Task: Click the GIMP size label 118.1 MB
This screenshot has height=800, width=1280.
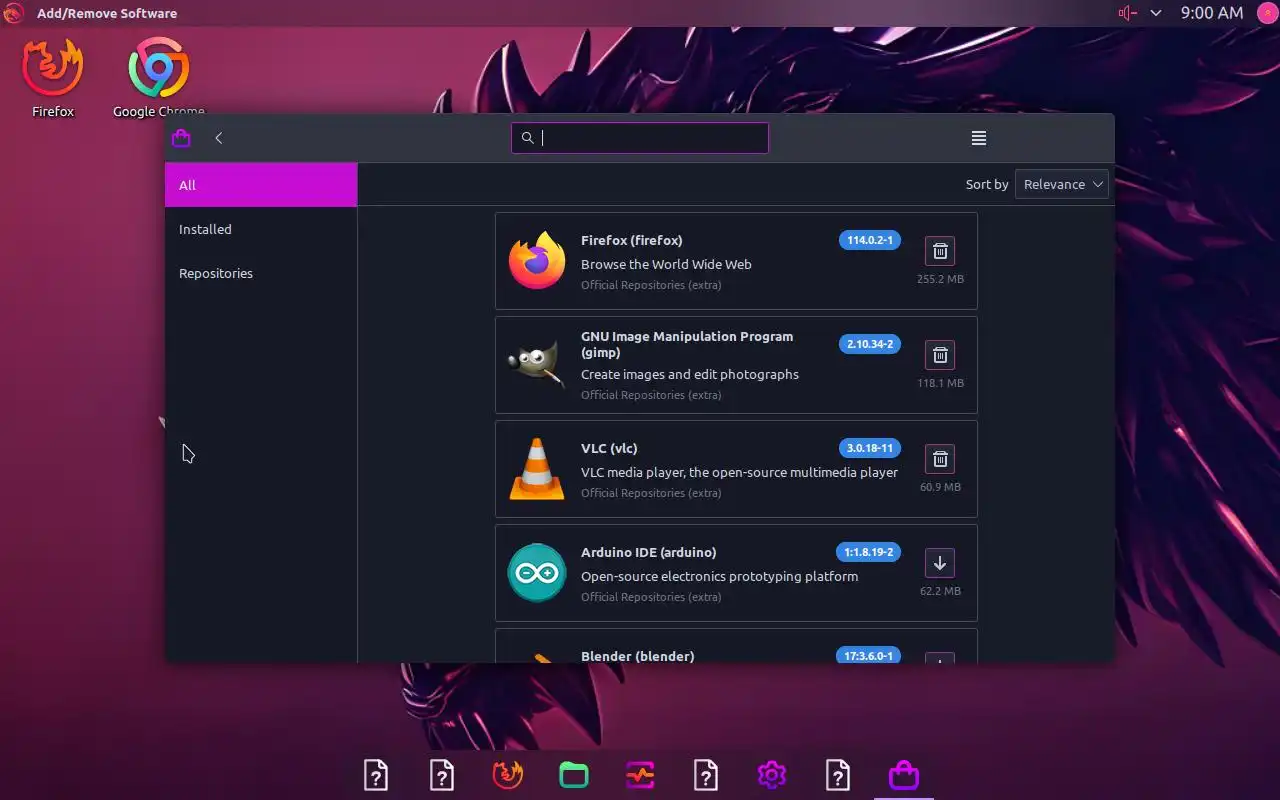Action: coord(940,383)
